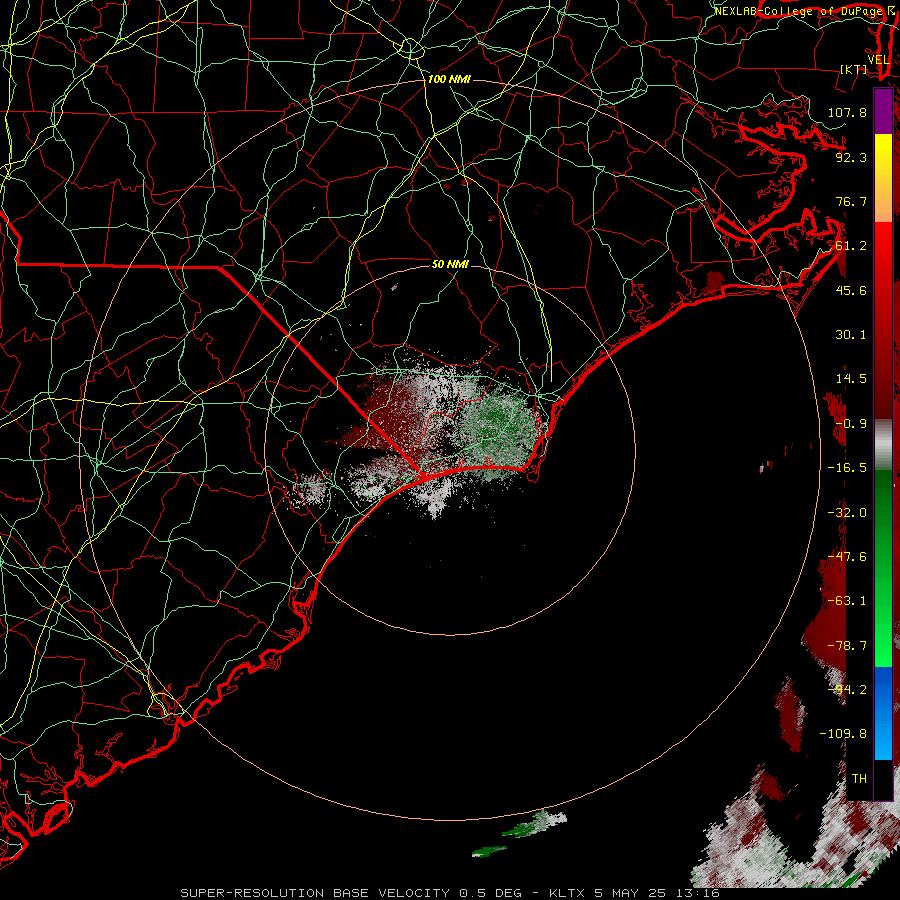Click the TH threshold label in legend
The width and height of the screenshot is (900, 900).
859,779
